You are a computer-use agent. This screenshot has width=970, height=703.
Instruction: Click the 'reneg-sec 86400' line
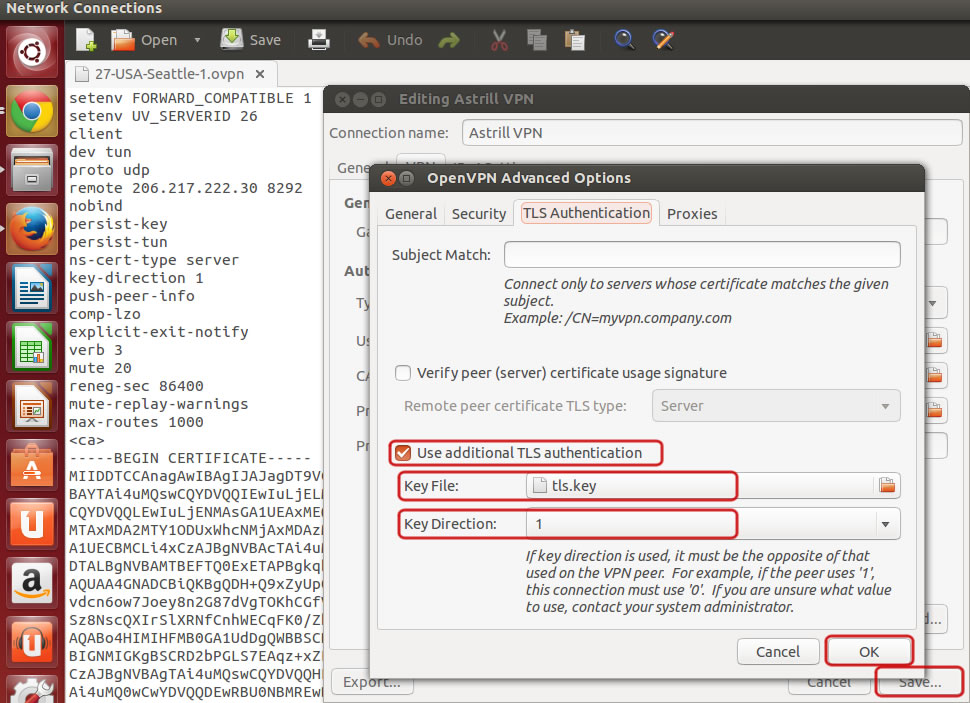click(x=136, y=386)
